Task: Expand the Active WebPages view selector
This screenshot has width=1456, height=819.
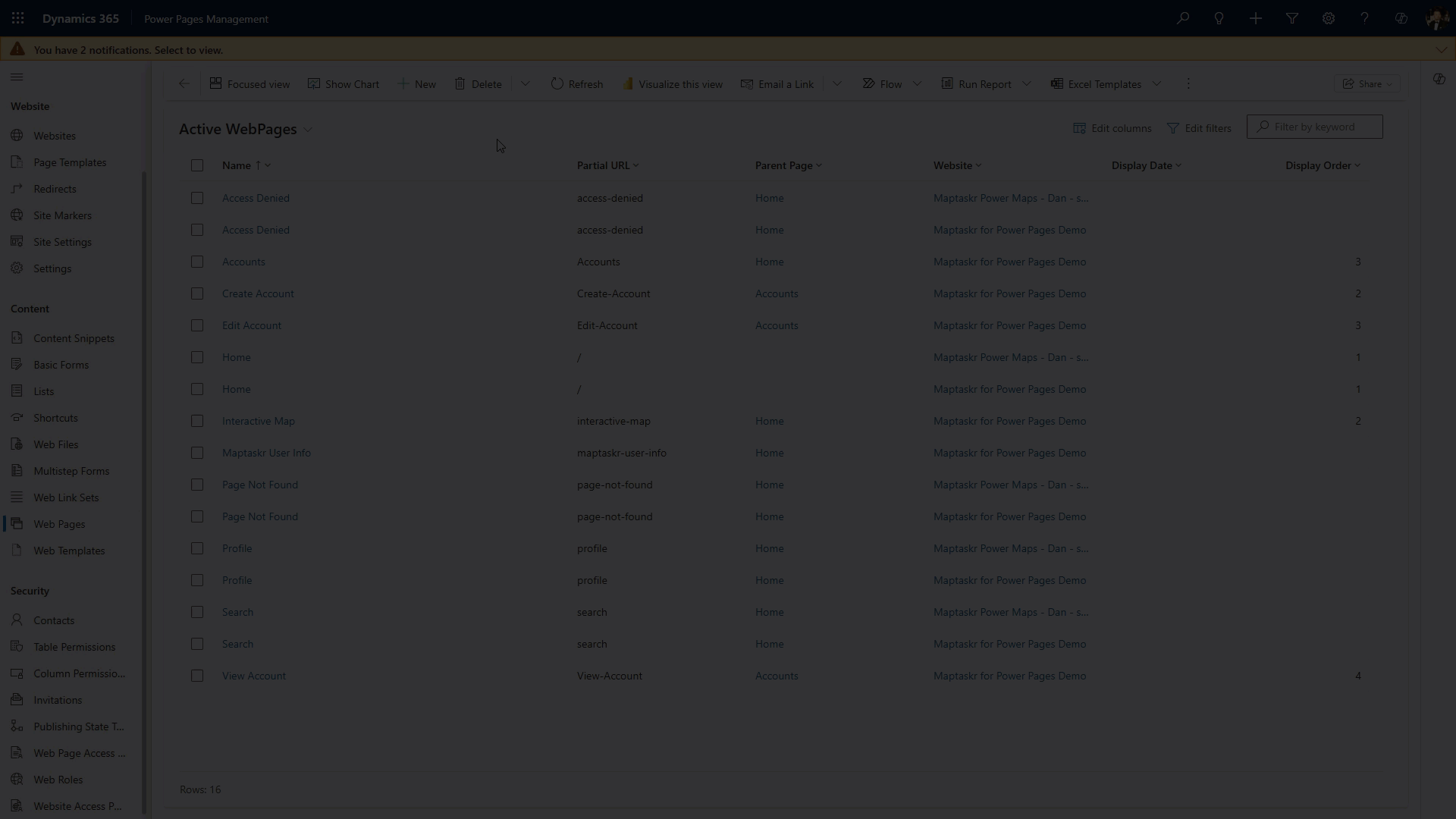Action: [309, 130]
